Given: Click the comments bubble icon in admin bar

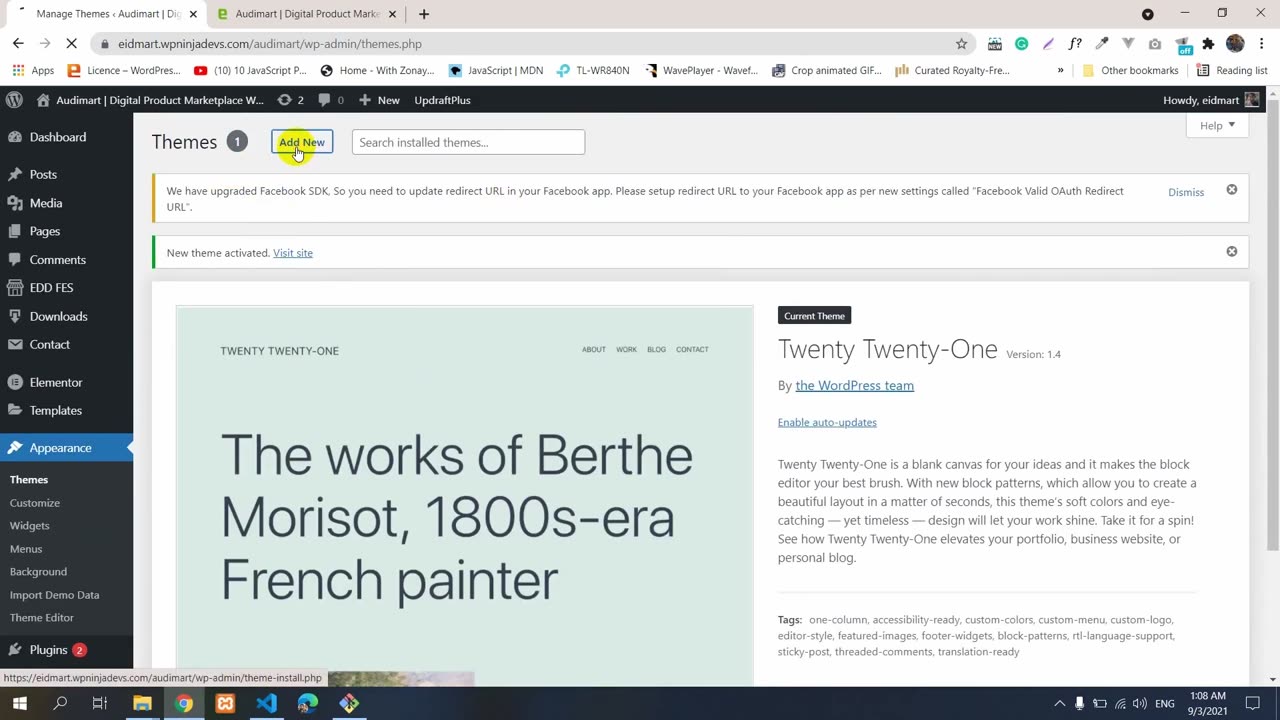Looking at the screenshot, I should coord(331,100).
